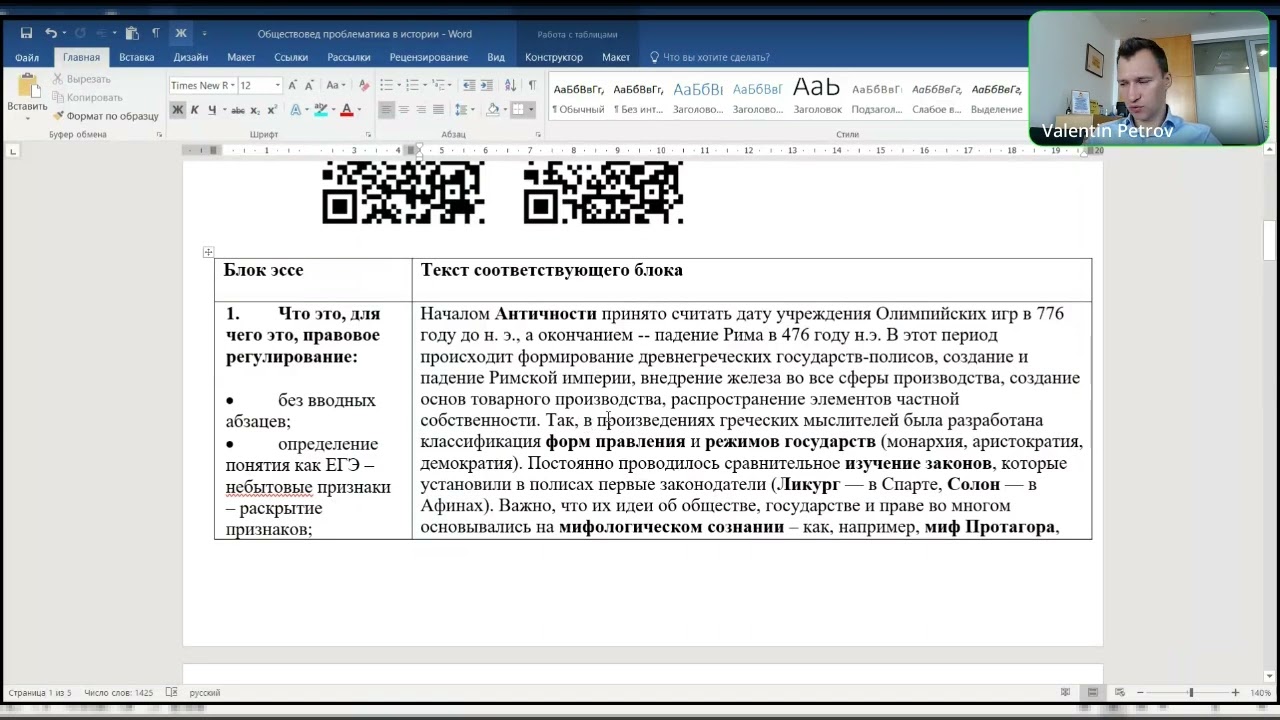The height and width of the screenshot is (720, 1280).
Task: Switch to the Ссылки ribbon tab
Action: [291, 57]
